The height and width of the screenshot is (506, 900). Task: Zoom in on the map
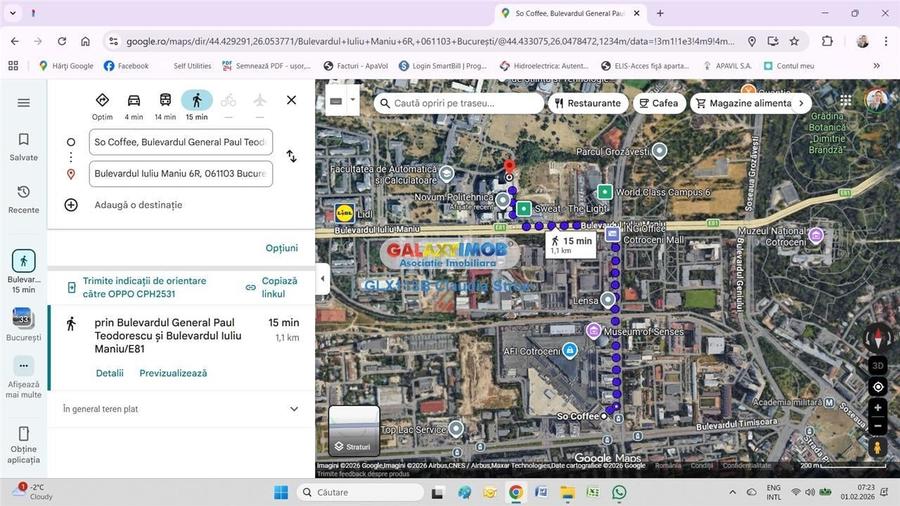pos(877,408)
